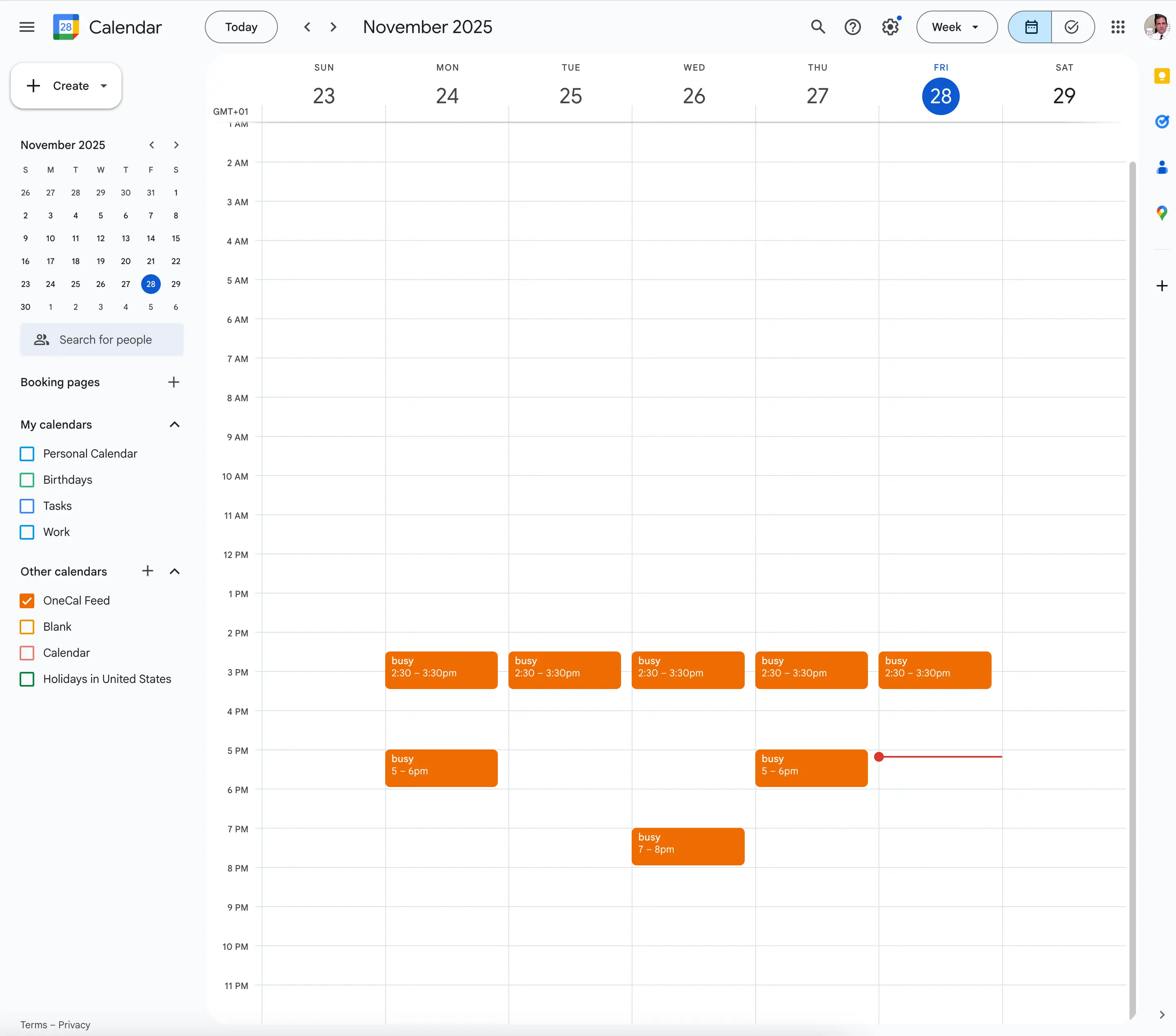Open the main hamburger menu
This screenshot has width=1176, height=1036.
[27, 27]
